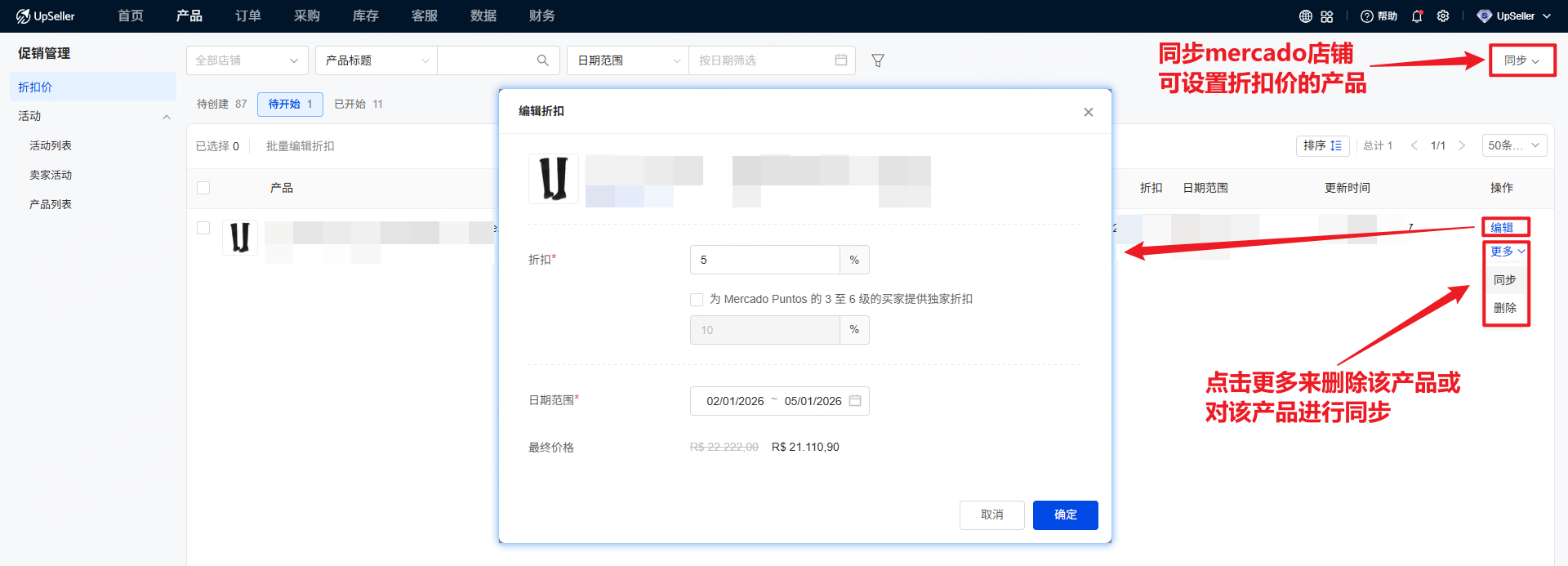Open the apps grid icon

[x=1327, y=16]
